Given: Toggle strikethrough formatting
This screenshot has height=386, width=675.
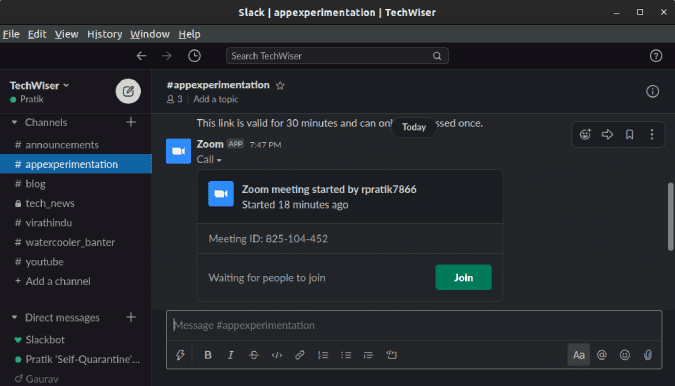Looking at the screenshot, I should point(254,355).
